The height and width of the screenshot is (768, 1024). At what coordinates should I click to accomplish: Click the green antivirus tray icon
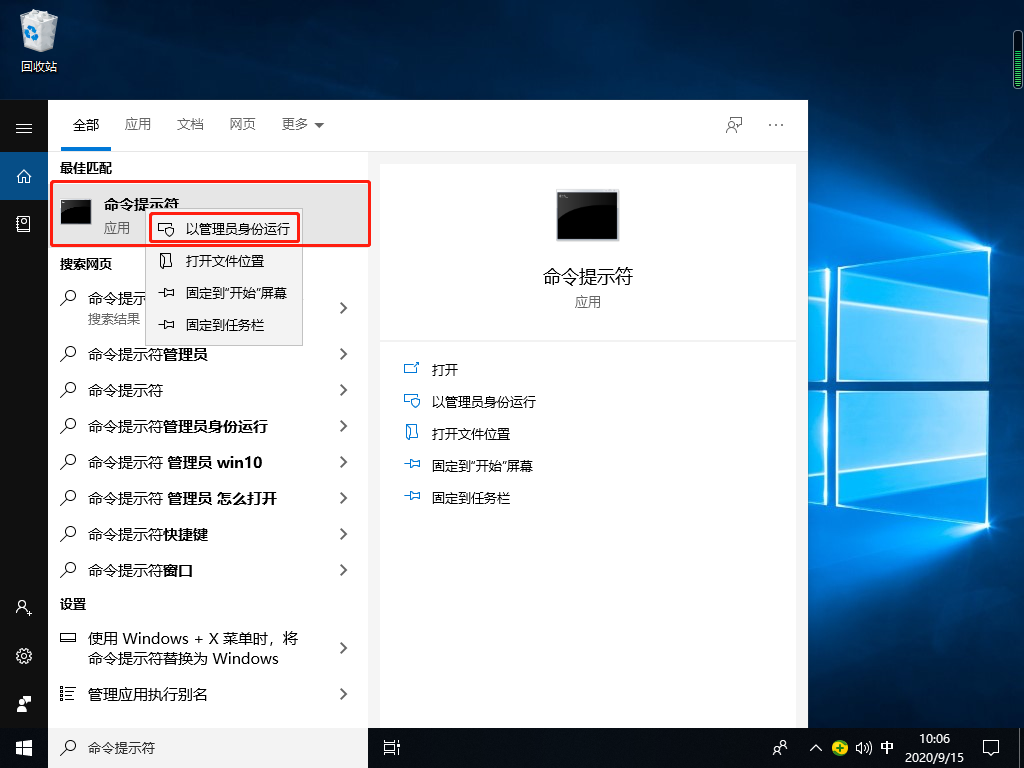pos(841,747)
